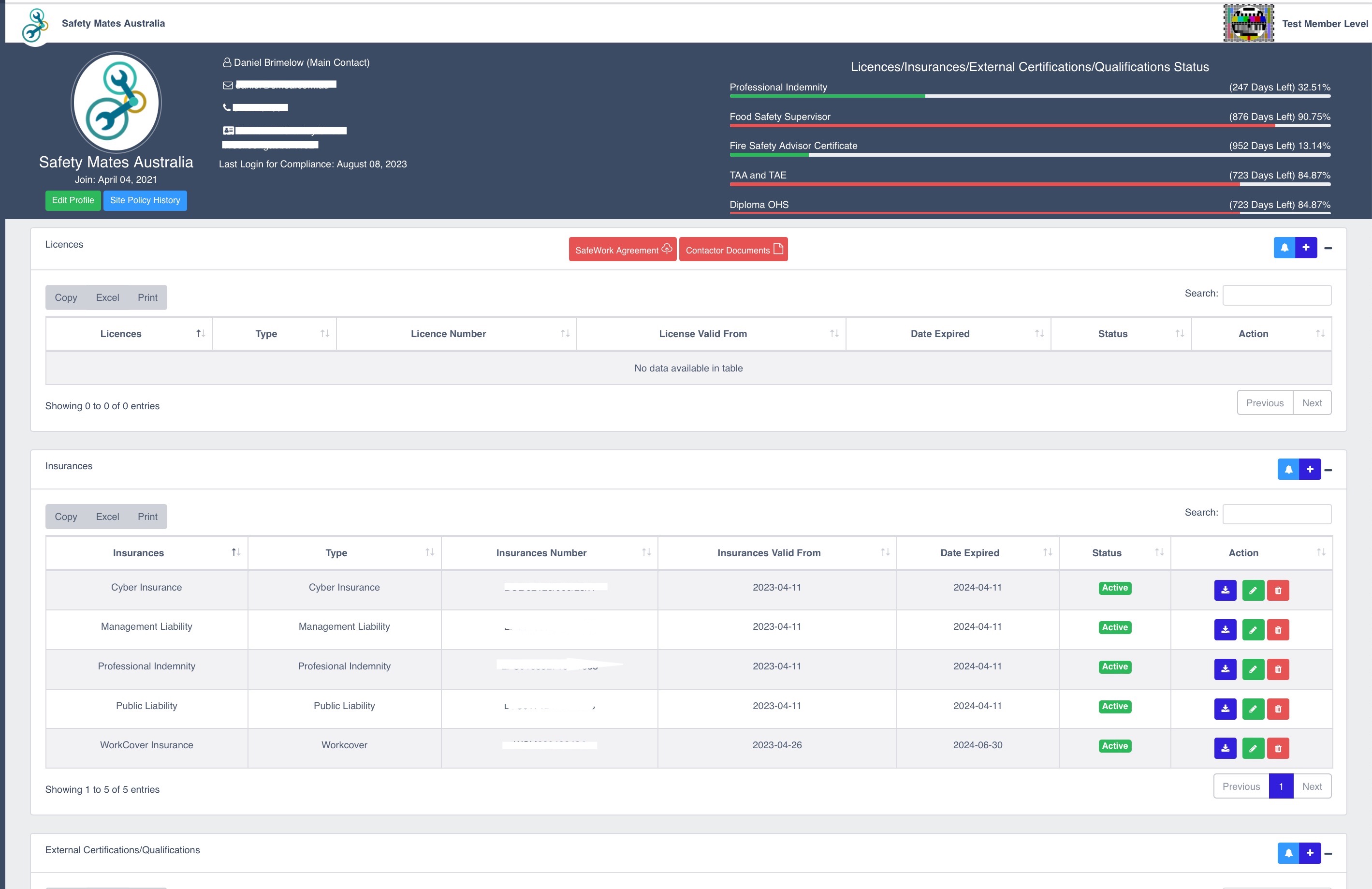Print the Licences table
1372x889 pixels.
(147, 297)
